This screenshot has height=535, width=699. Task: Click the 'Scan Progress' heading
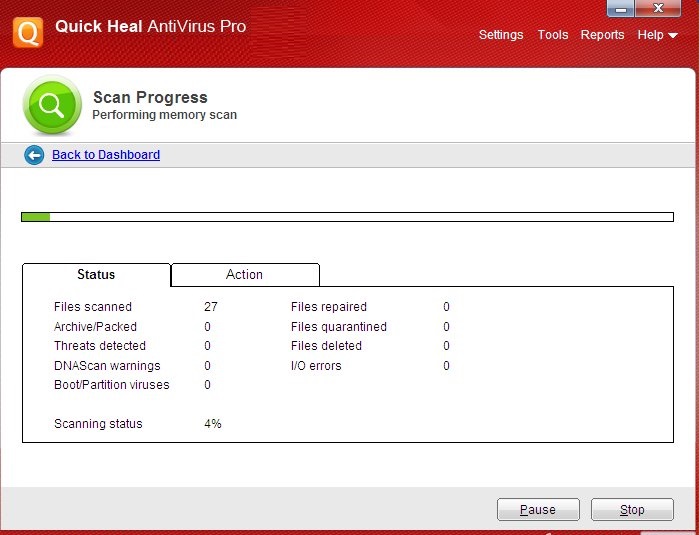coord(150,98)
